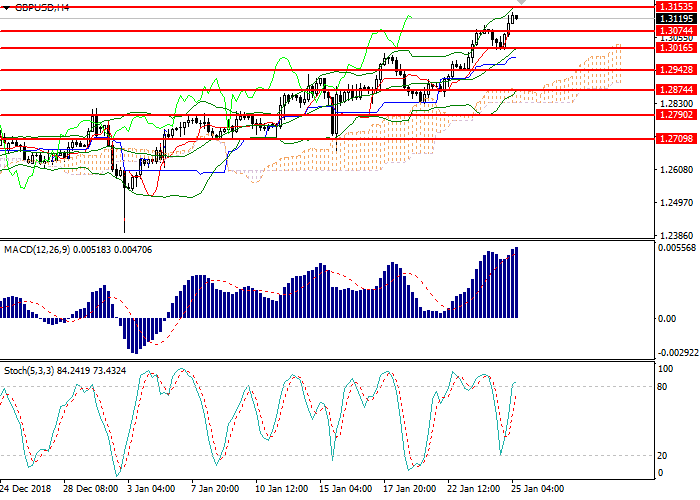This screenshot has height=500, width=700.
Task: Select the 1.27902 red price label
Action: tap(675, 115)
